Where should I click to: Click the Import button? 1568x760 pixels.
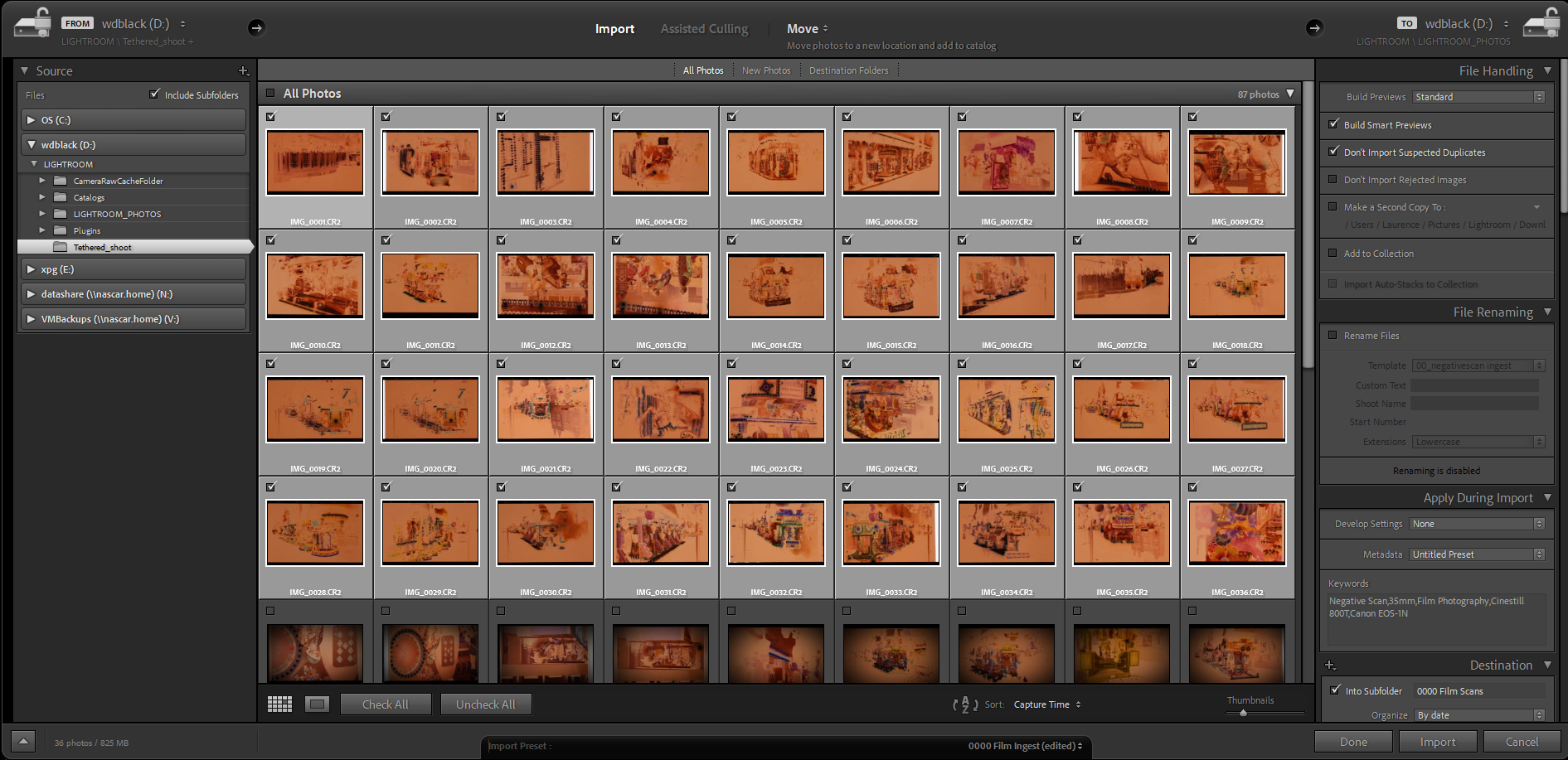[1437, 742]
